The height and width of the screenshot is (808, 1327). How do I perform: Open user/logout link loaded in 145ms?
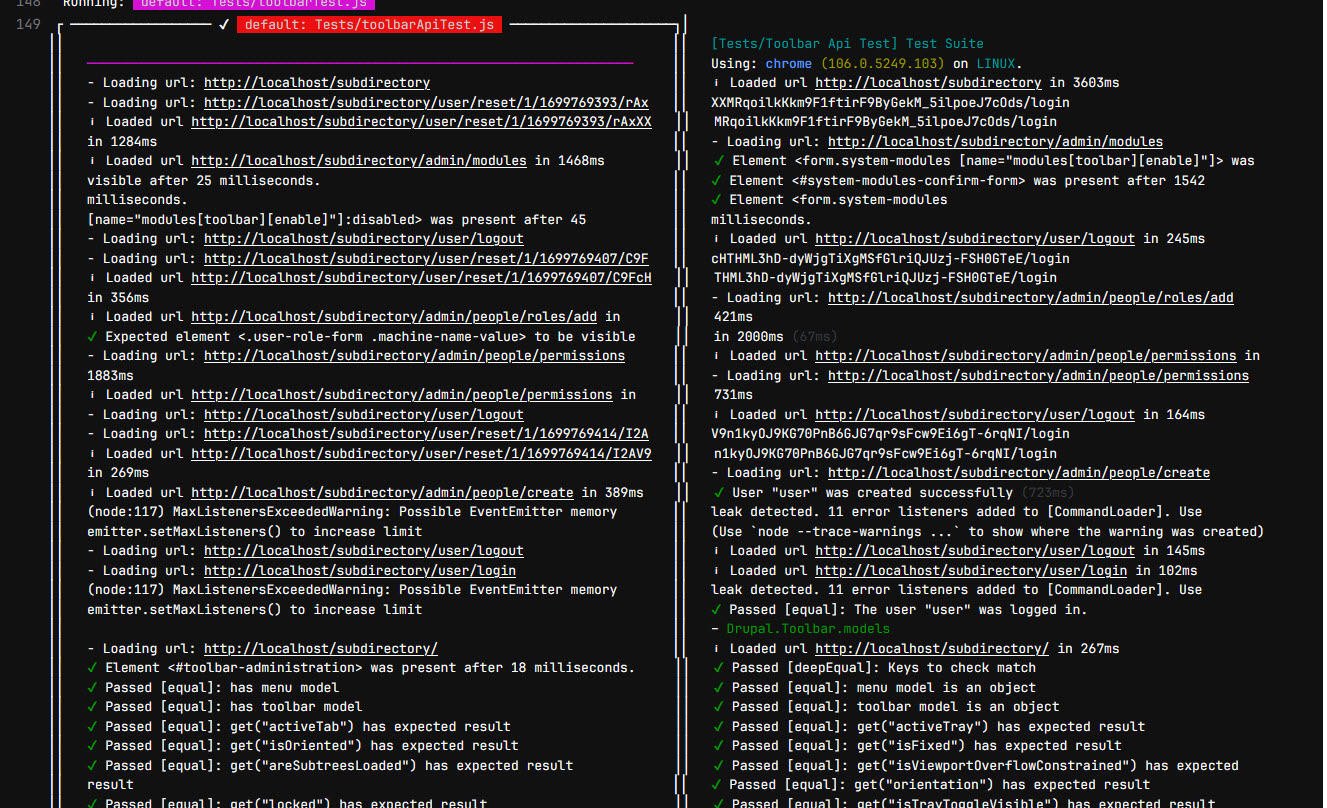[975, 551]
